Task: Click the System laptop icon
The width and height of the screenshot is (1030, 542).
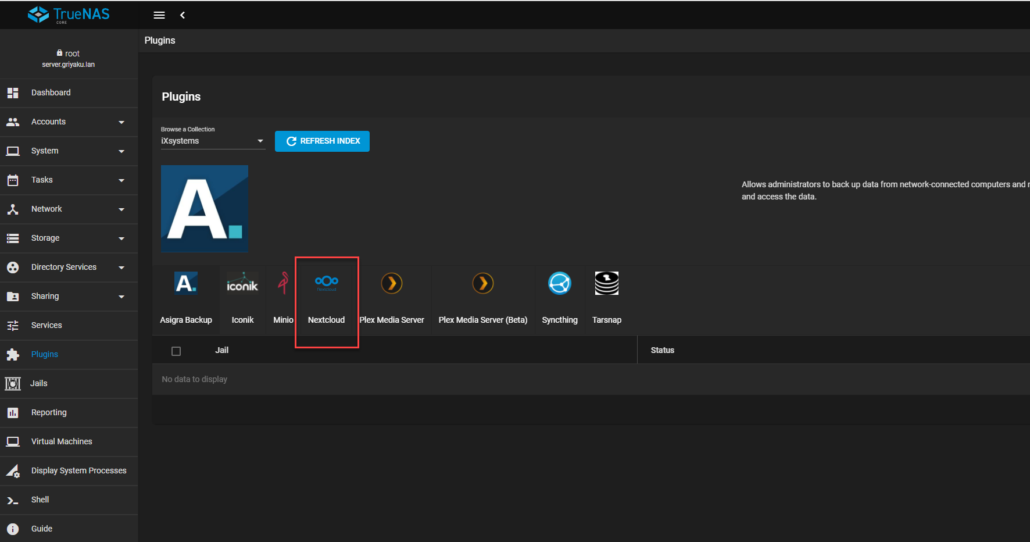Action: (12, 151)
